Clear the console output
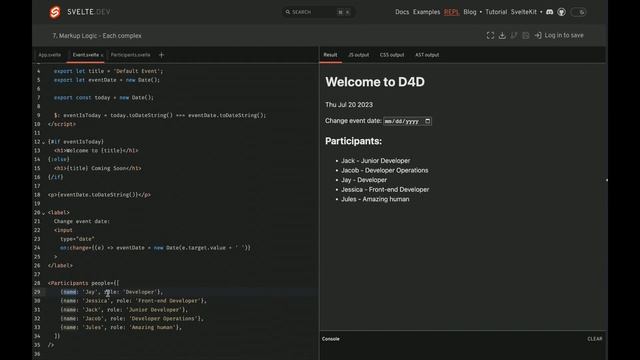Image resolution: width=640 pixels, height=360 pixels. pyautogui.click(x=594, y=339)
